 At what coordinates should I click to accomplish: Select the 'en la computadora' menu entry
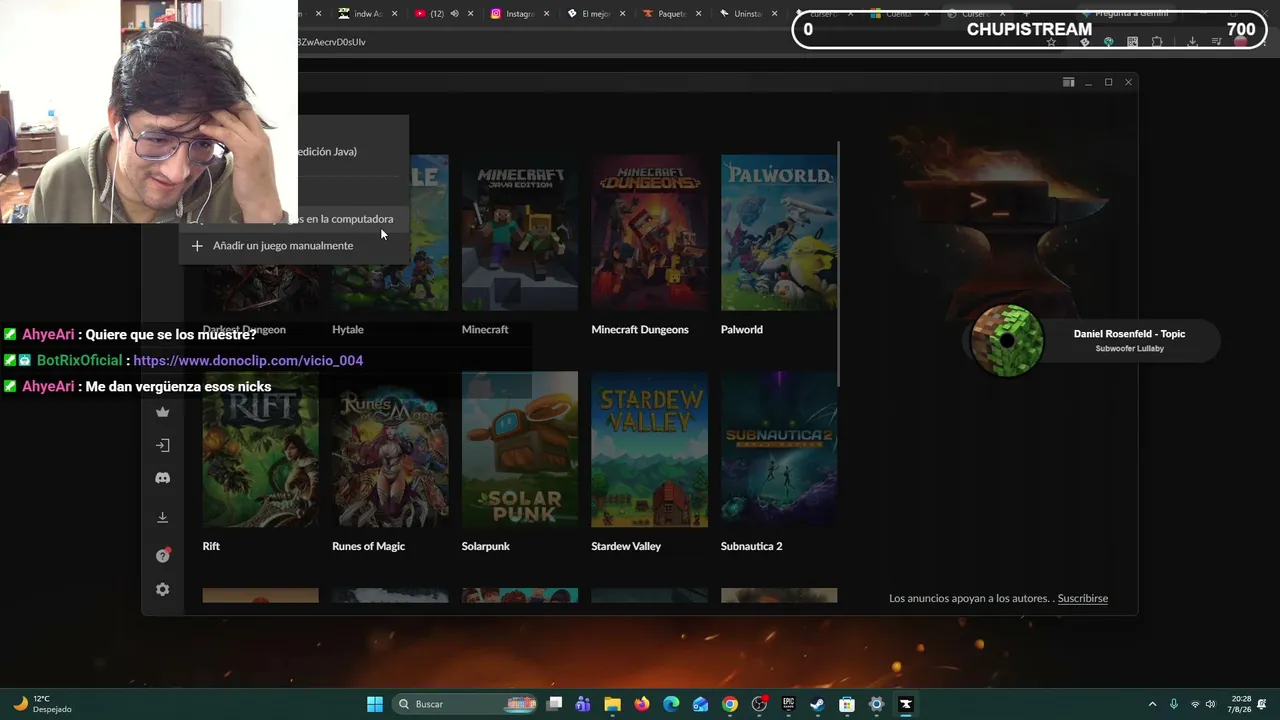pyautogui.click(x=294, y=219)
